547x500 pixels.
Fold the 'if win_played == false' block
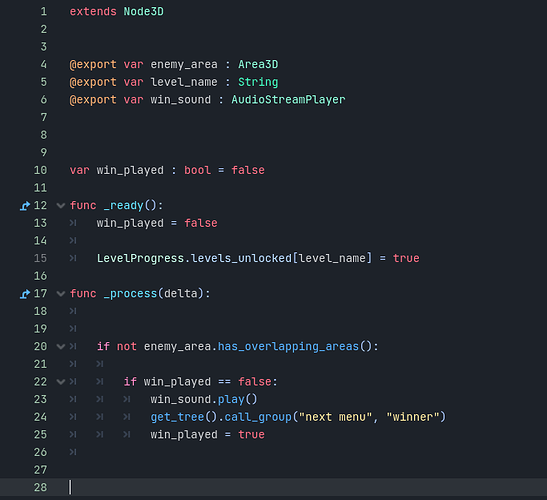pos(61,382)
